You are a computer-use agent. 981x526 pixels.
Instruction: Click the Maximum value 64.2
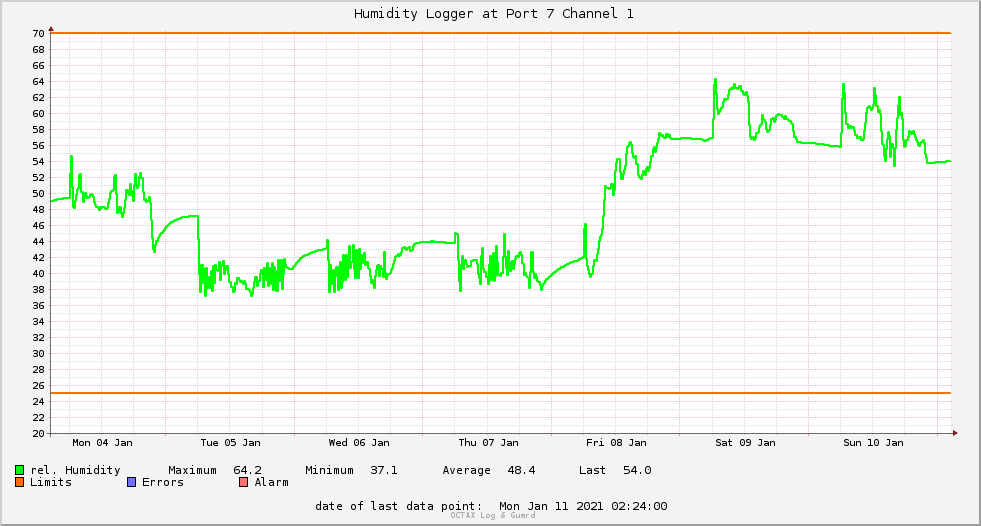pyautogui.click(x=248, y=470)
